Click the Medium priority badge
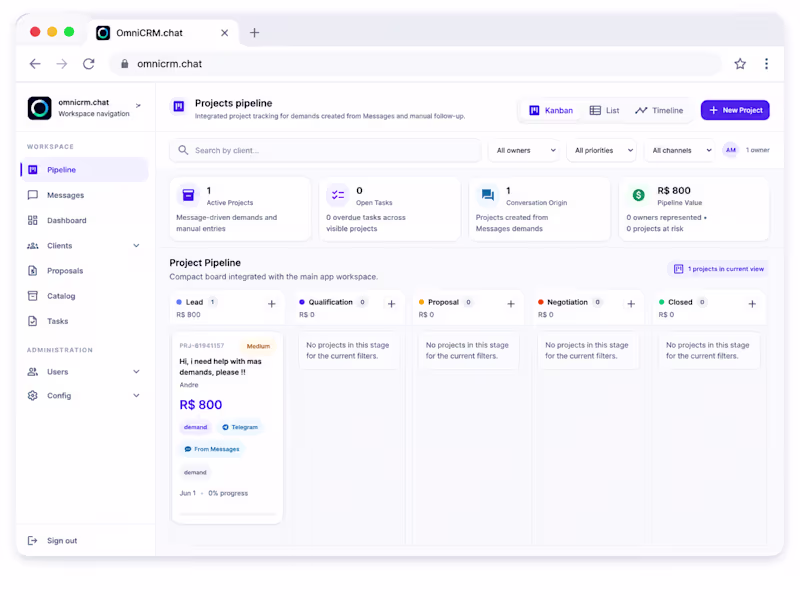Screen dimensions: 800x600 (258, 346)
